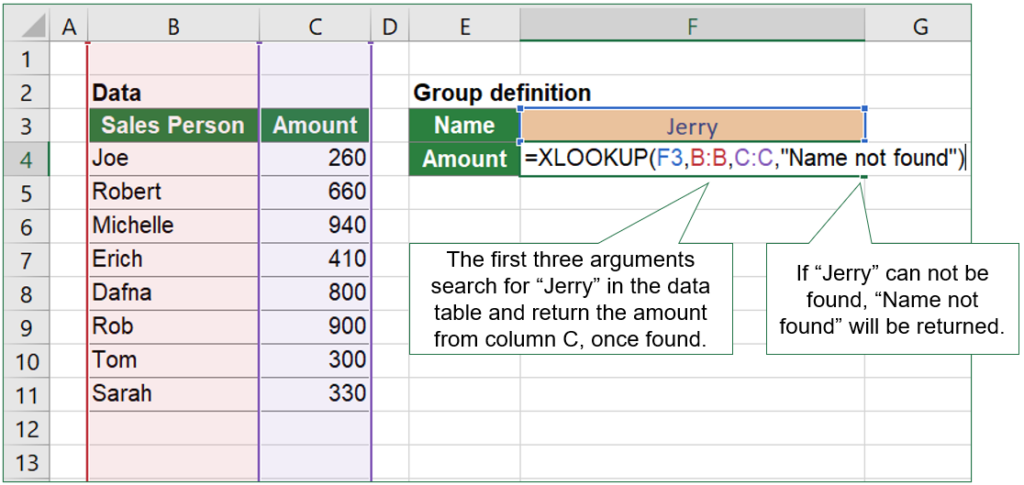
Task: Click the cell with value 940
Action: click(315, 227)
